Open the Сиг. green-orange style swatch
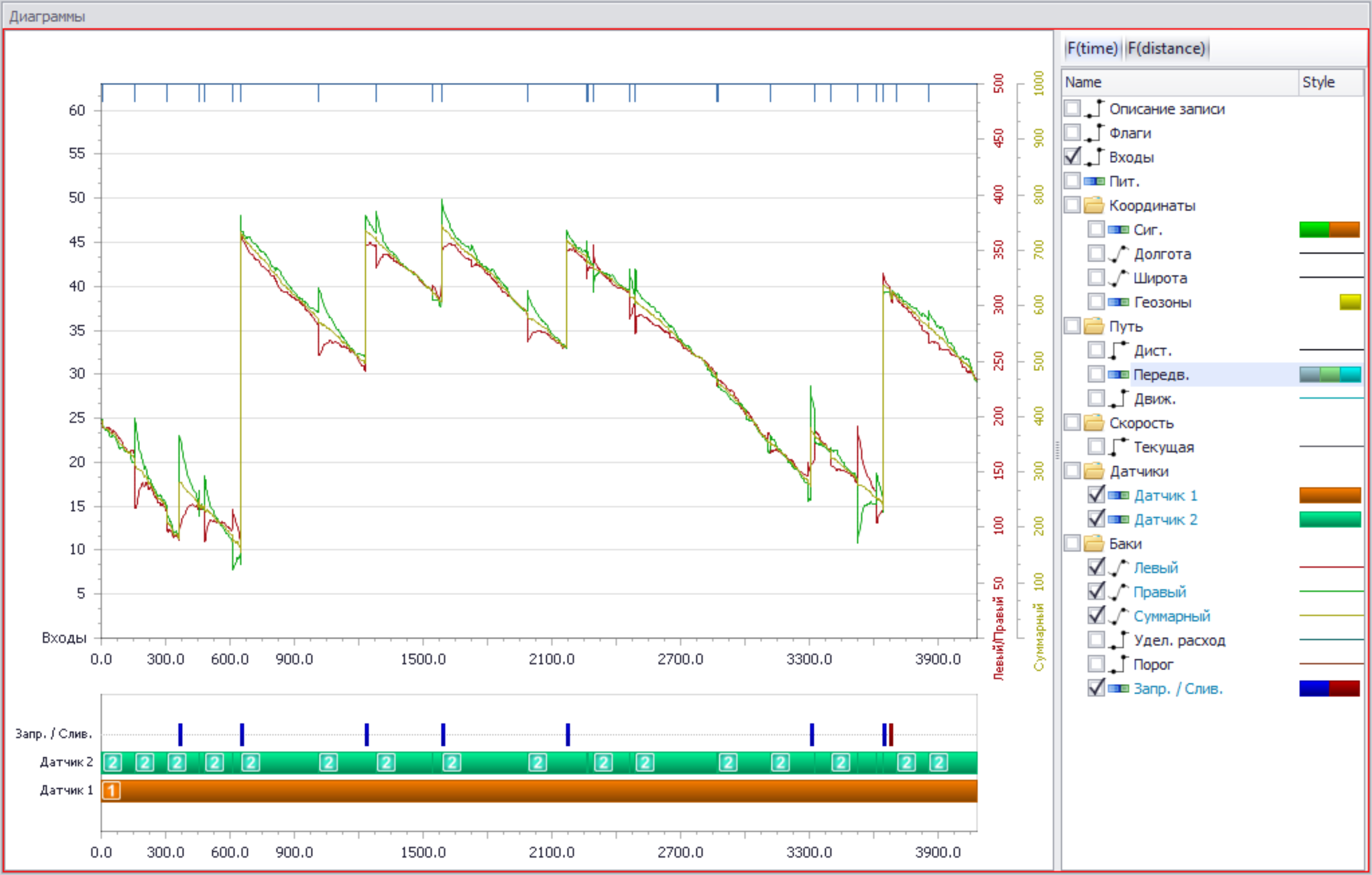1372x875 pixels. coord(1330,229)
